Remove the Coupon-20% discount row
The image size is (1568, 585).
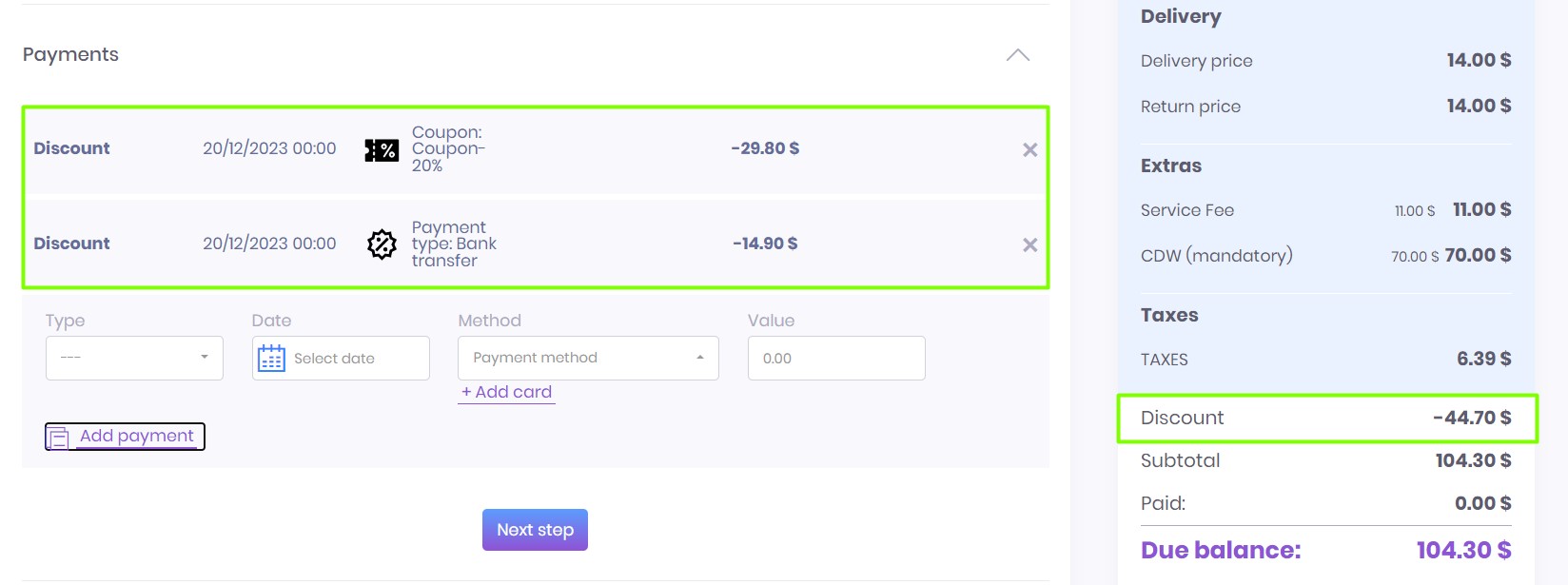(x=1029, y=150)
